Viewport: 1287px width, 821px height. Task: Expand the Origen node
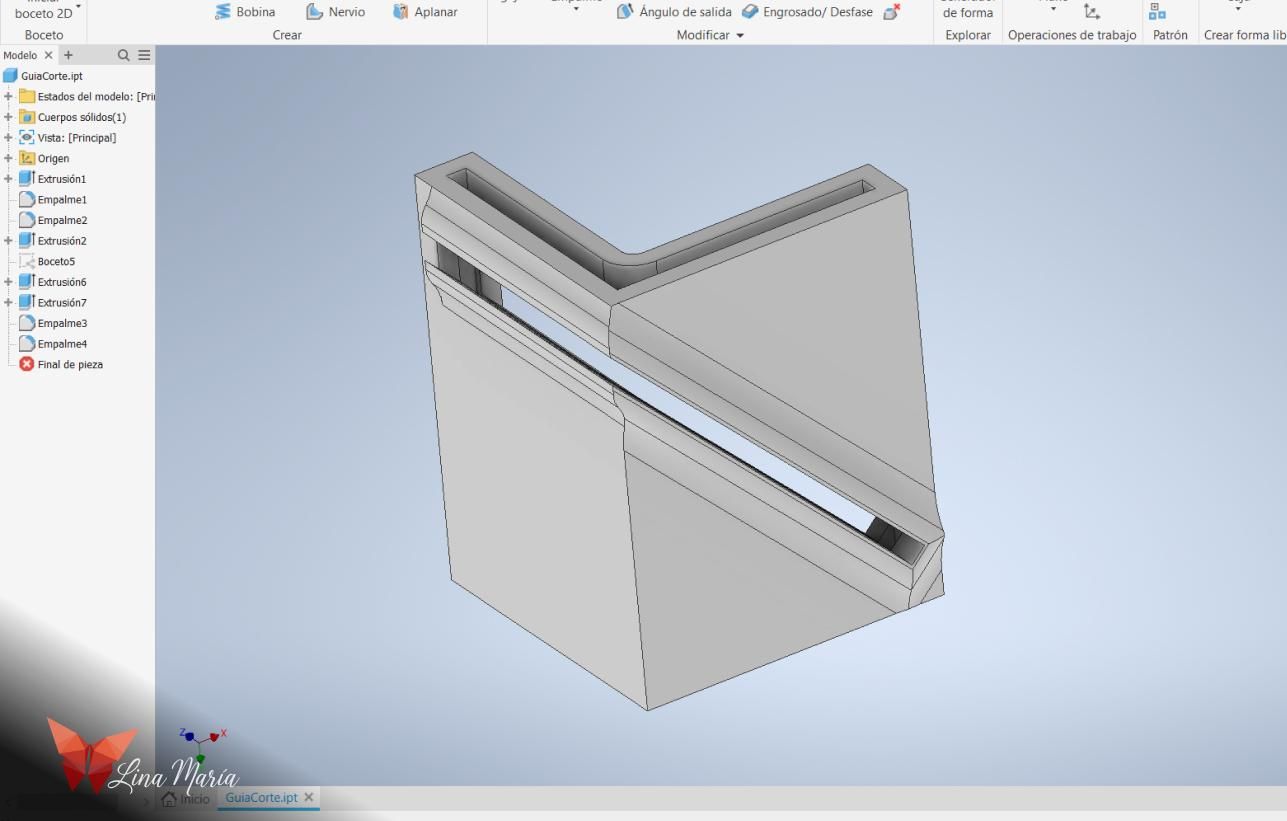(8, 158)
